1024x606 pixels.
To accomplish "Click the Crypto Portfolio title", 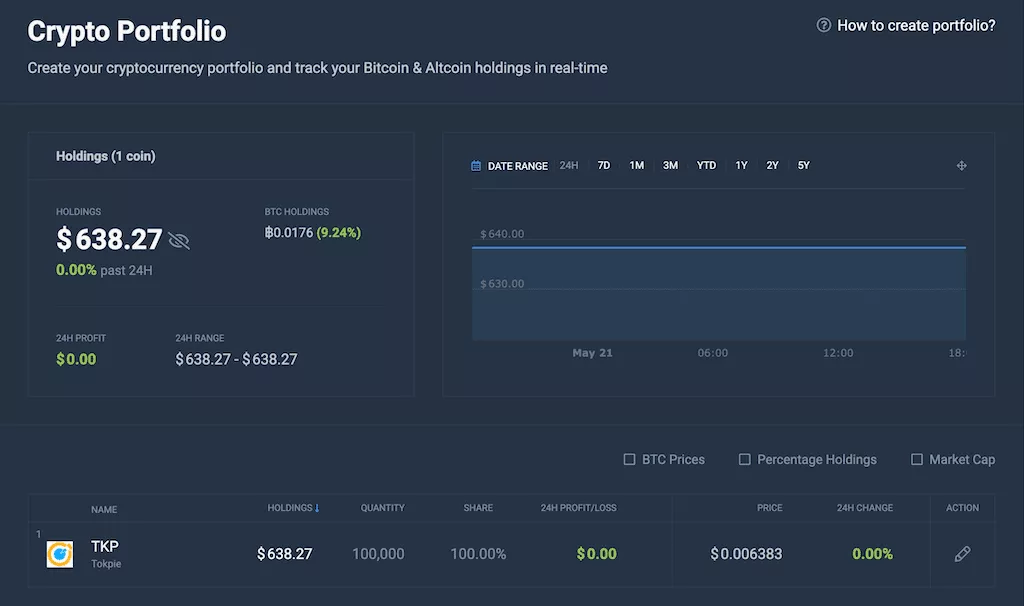I will click(127, 31).
